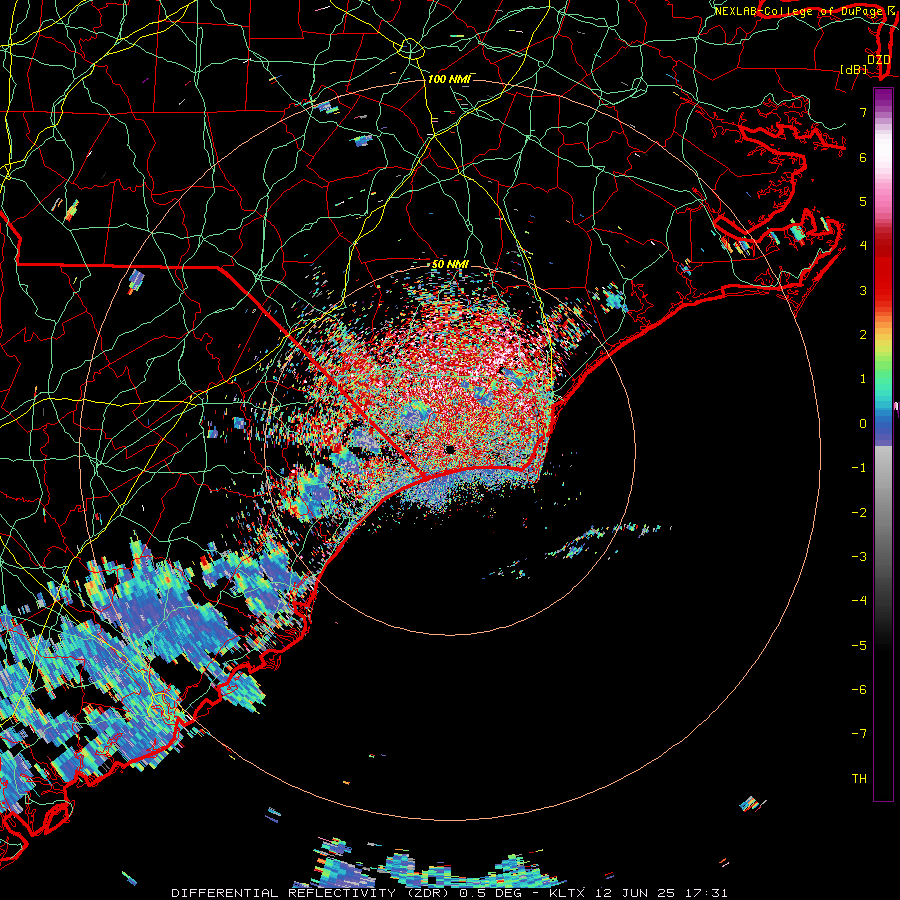Click the 6 value on the color scale

[x=863, y=157]
